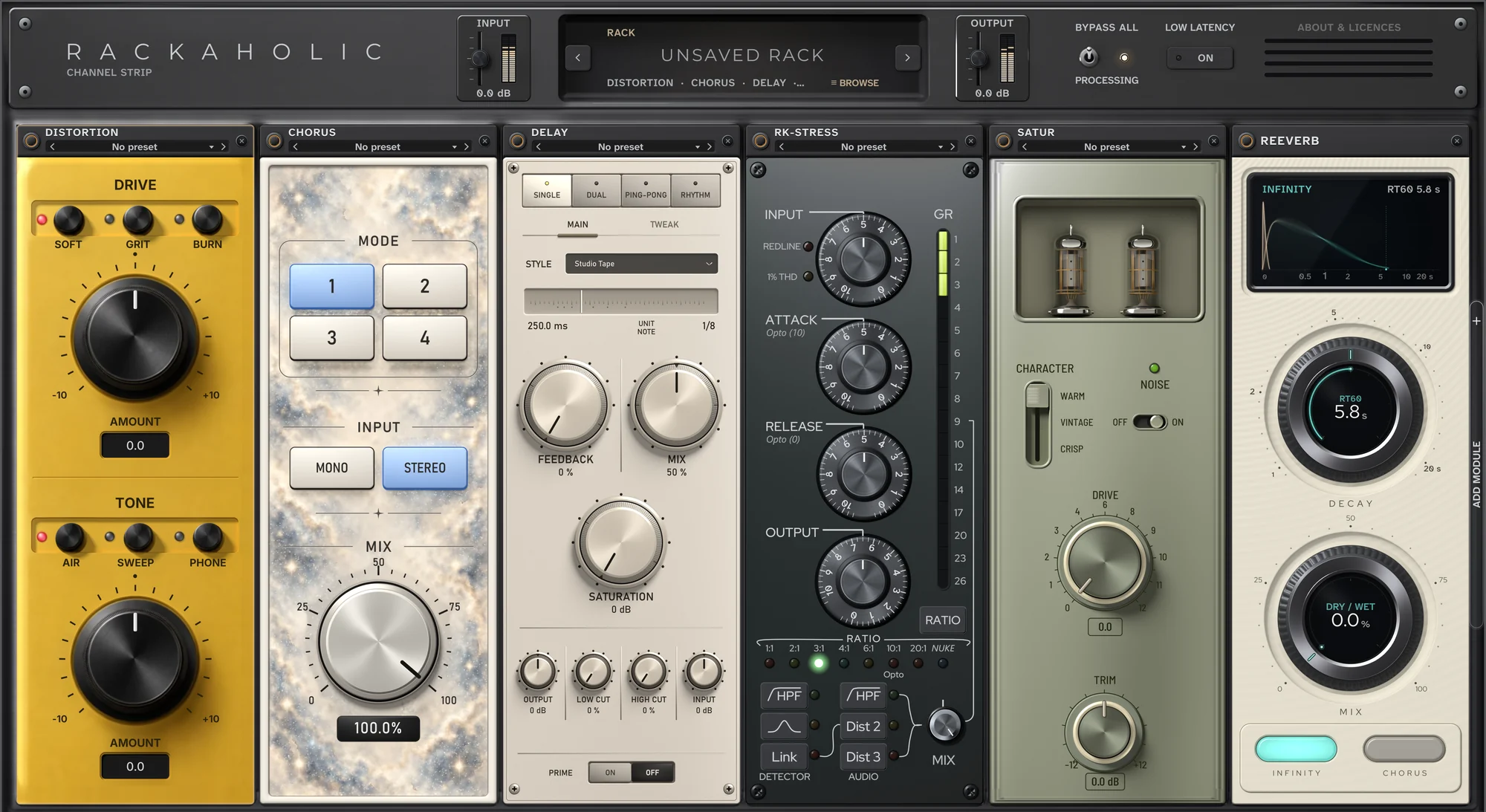Select the Ping-Pong delay mode
1486x812 pixels.
click(646, 190)
